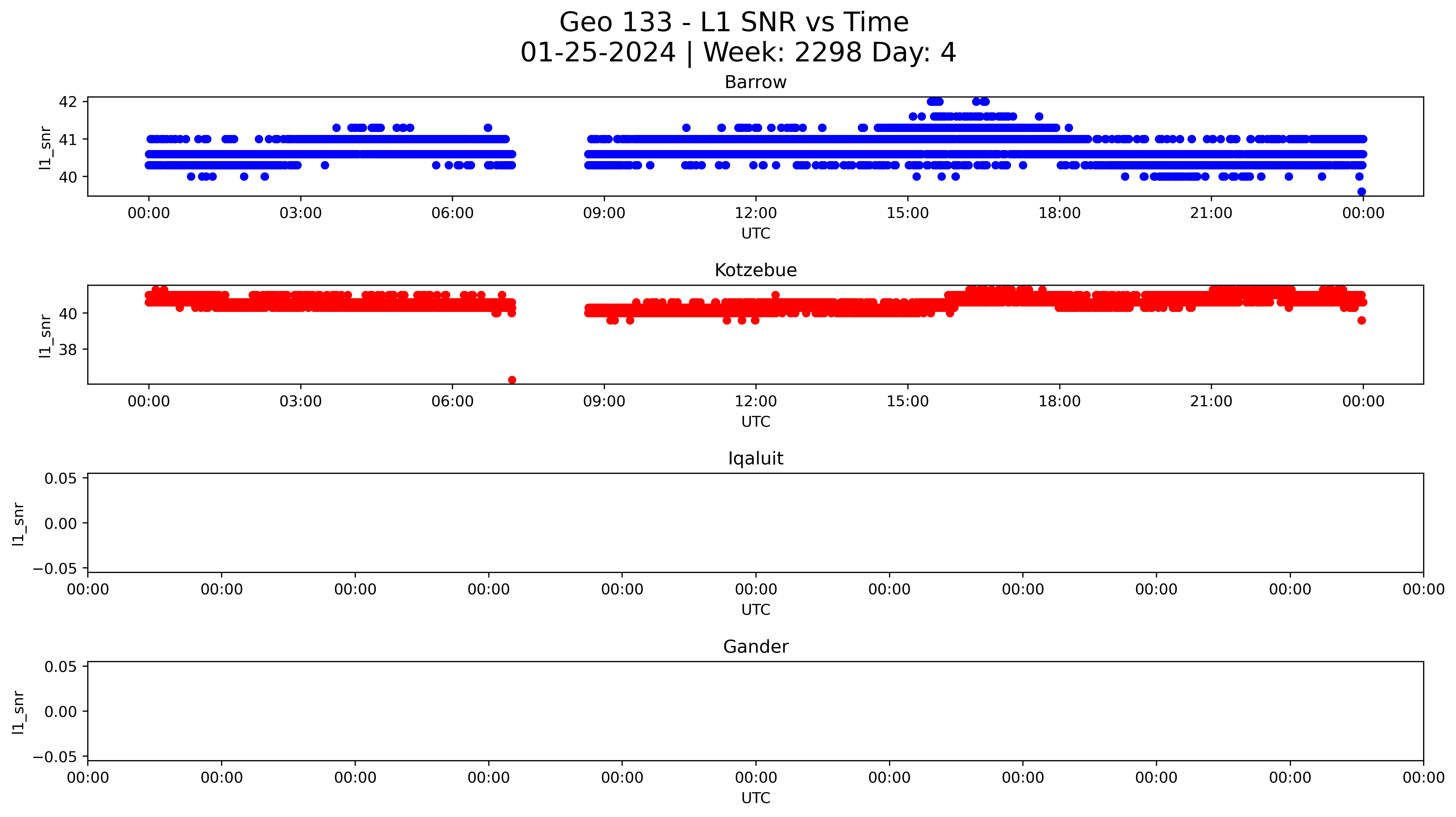The height and width of the screenshot is (817, 1456).
Task: Click the l1_snr axis label of Barrow plot
Action: click(45, 148)
